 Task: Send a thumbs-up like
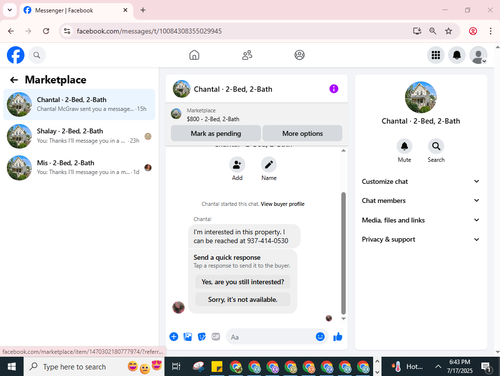(338, 337)
